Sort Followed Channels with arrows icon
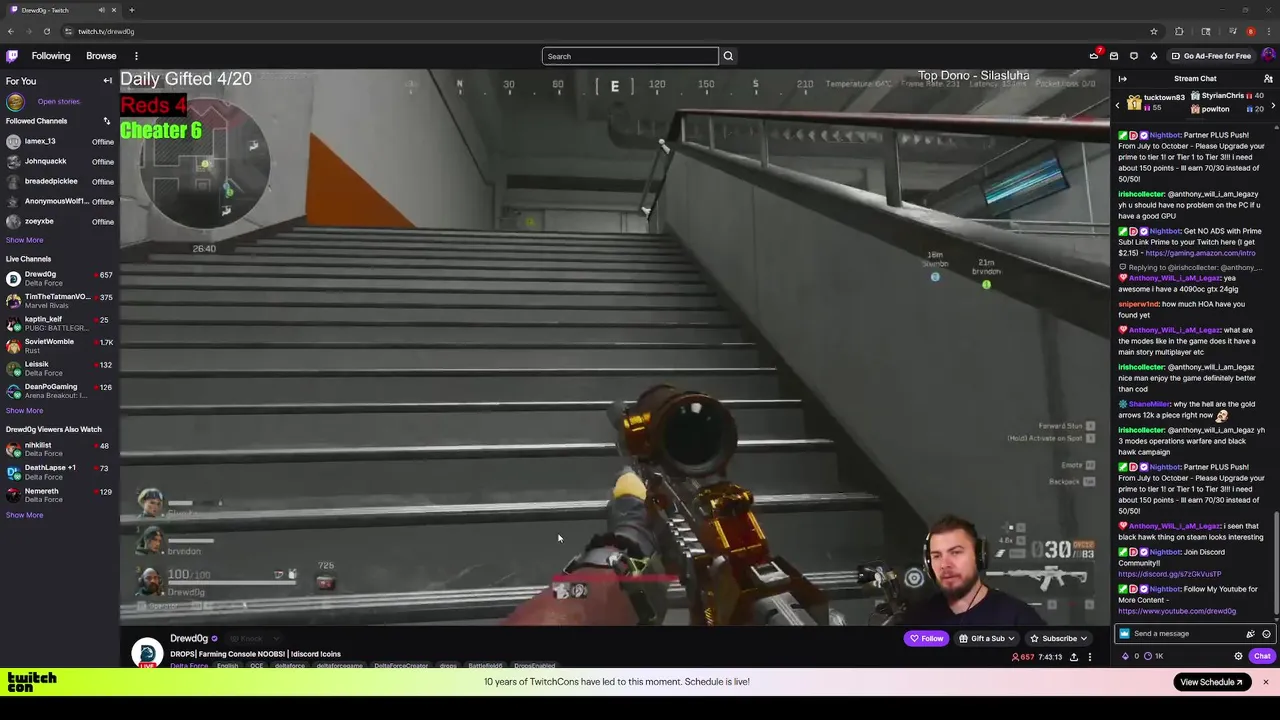This screenshot has height=720, width=1280. pyautogui.click(x=106, y=121)
